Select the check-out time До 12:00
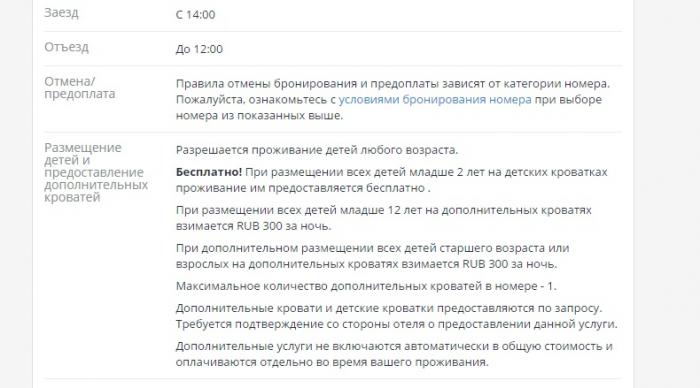700x388 pixels. (x=199, y=49)
